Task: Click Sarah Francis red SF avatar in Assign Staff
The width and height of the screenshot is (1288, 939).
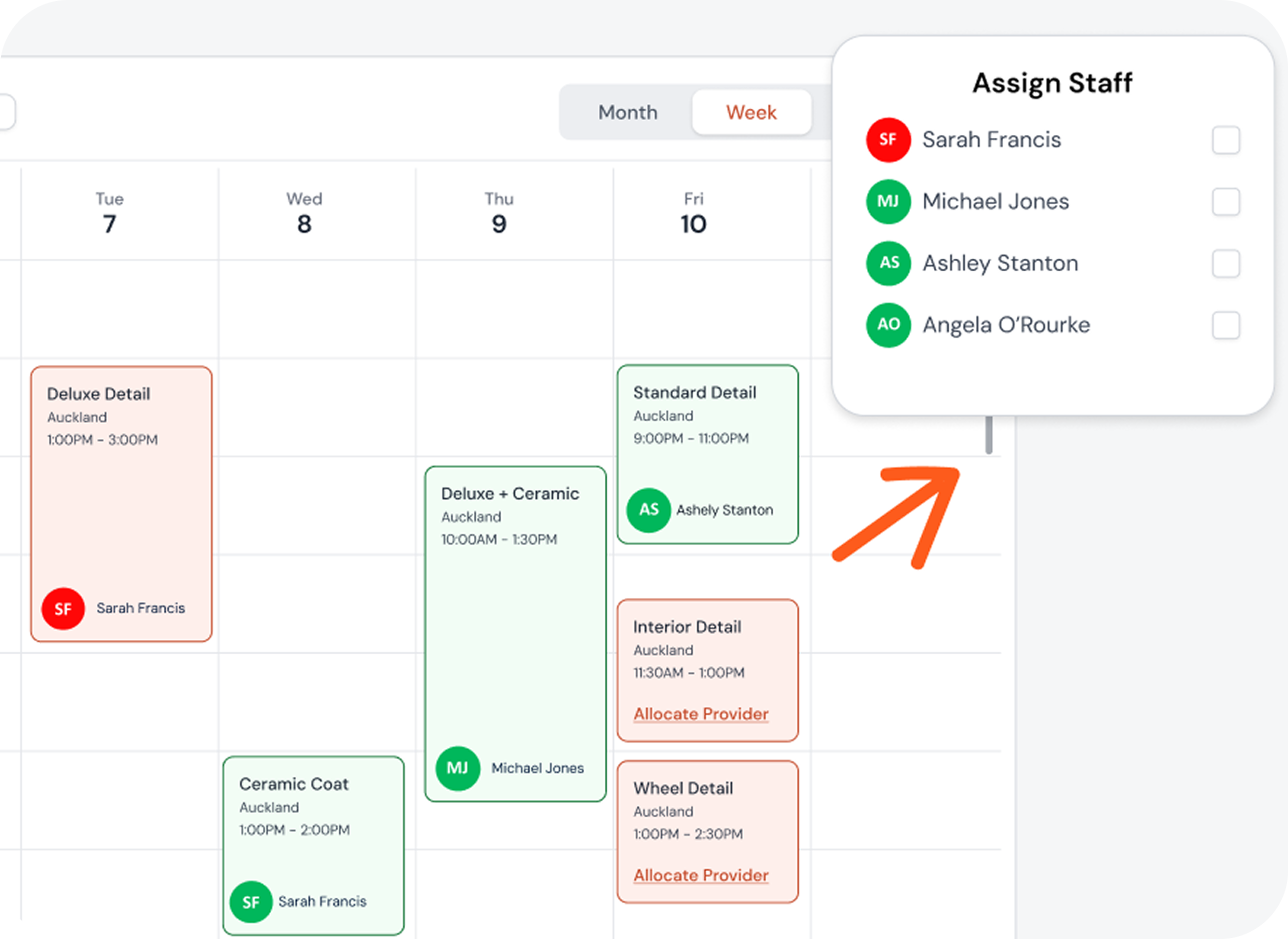Action: (888, 140)
